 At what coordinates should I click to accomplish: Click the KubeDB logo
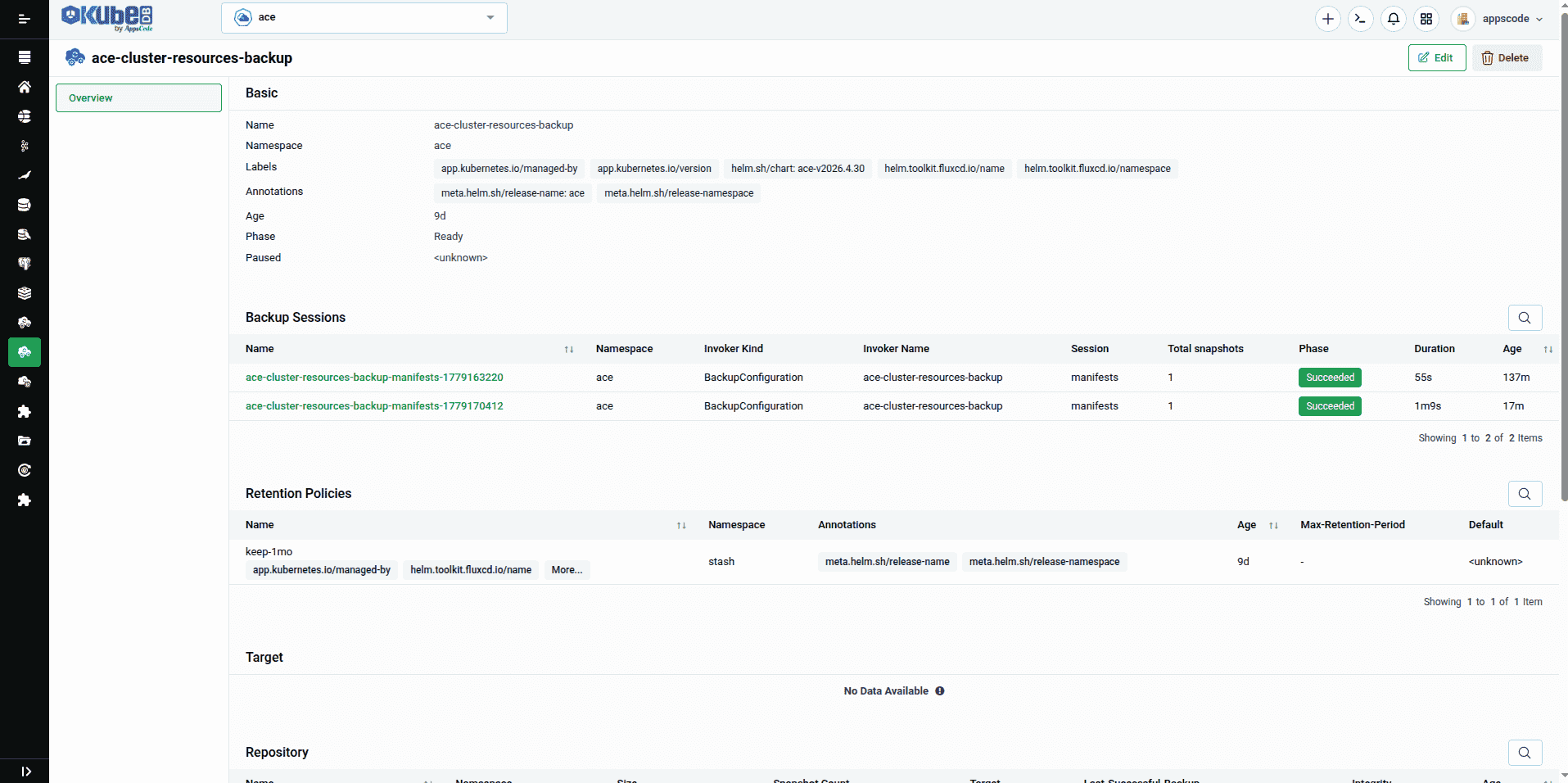107,18
